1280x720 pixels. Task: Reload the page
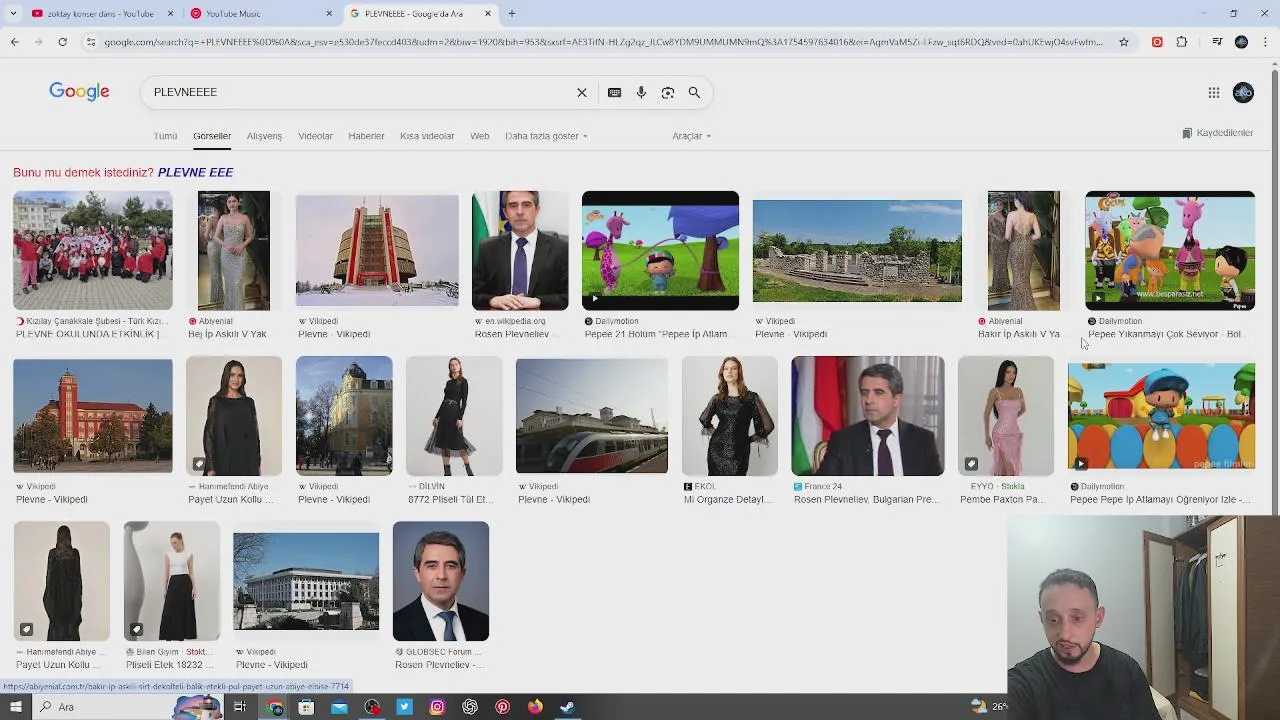tap(62, 42)
